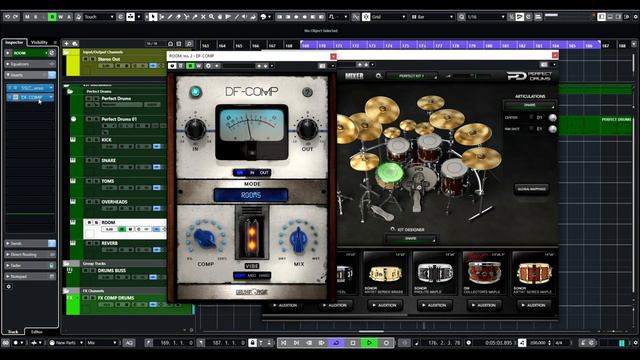640x360 pixels.
Task: Click the Add Track plus icon
Action: [x=66, y=43]
